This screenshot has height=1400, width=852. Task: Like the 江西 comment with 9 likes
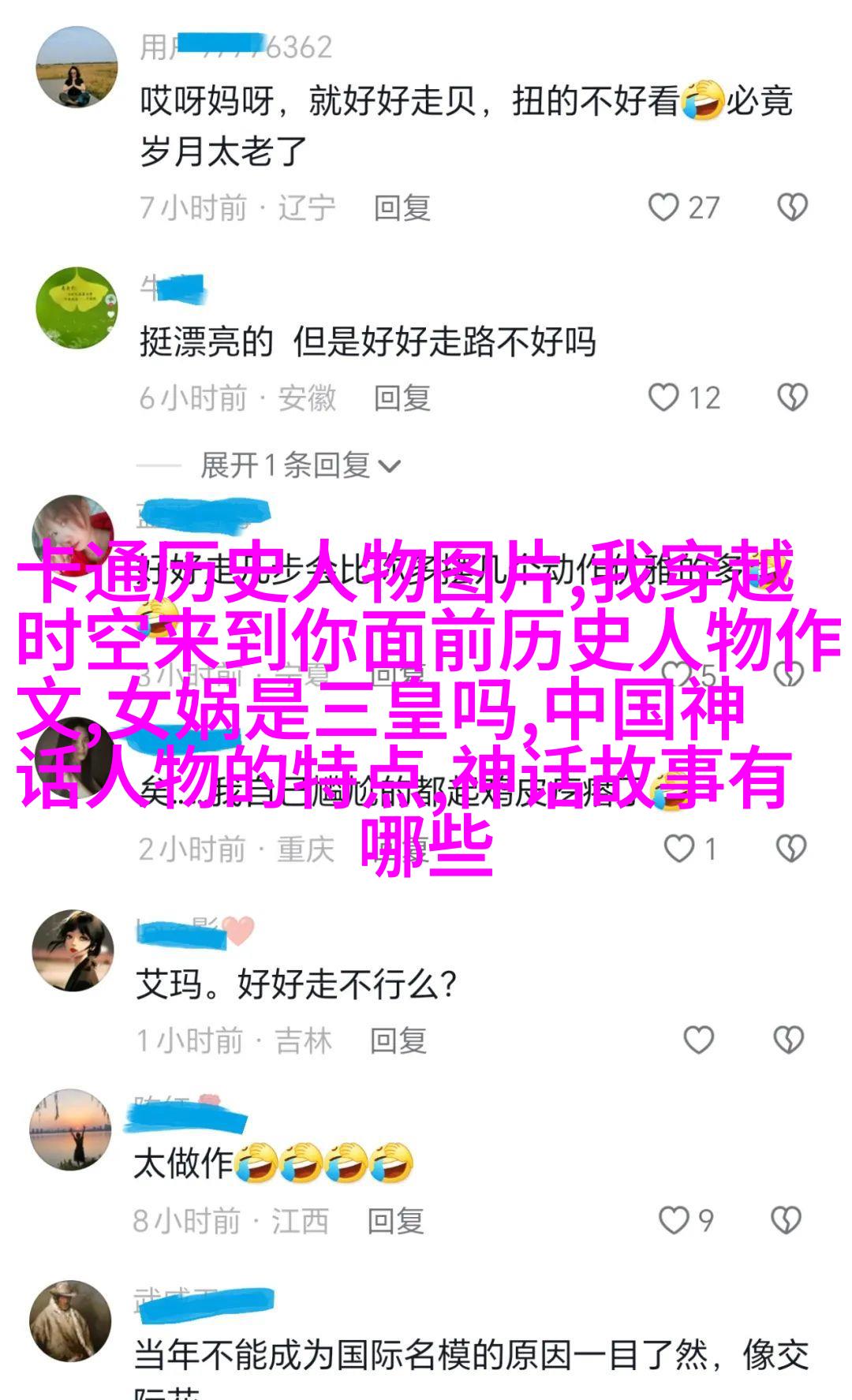(x=674, y=1220)
